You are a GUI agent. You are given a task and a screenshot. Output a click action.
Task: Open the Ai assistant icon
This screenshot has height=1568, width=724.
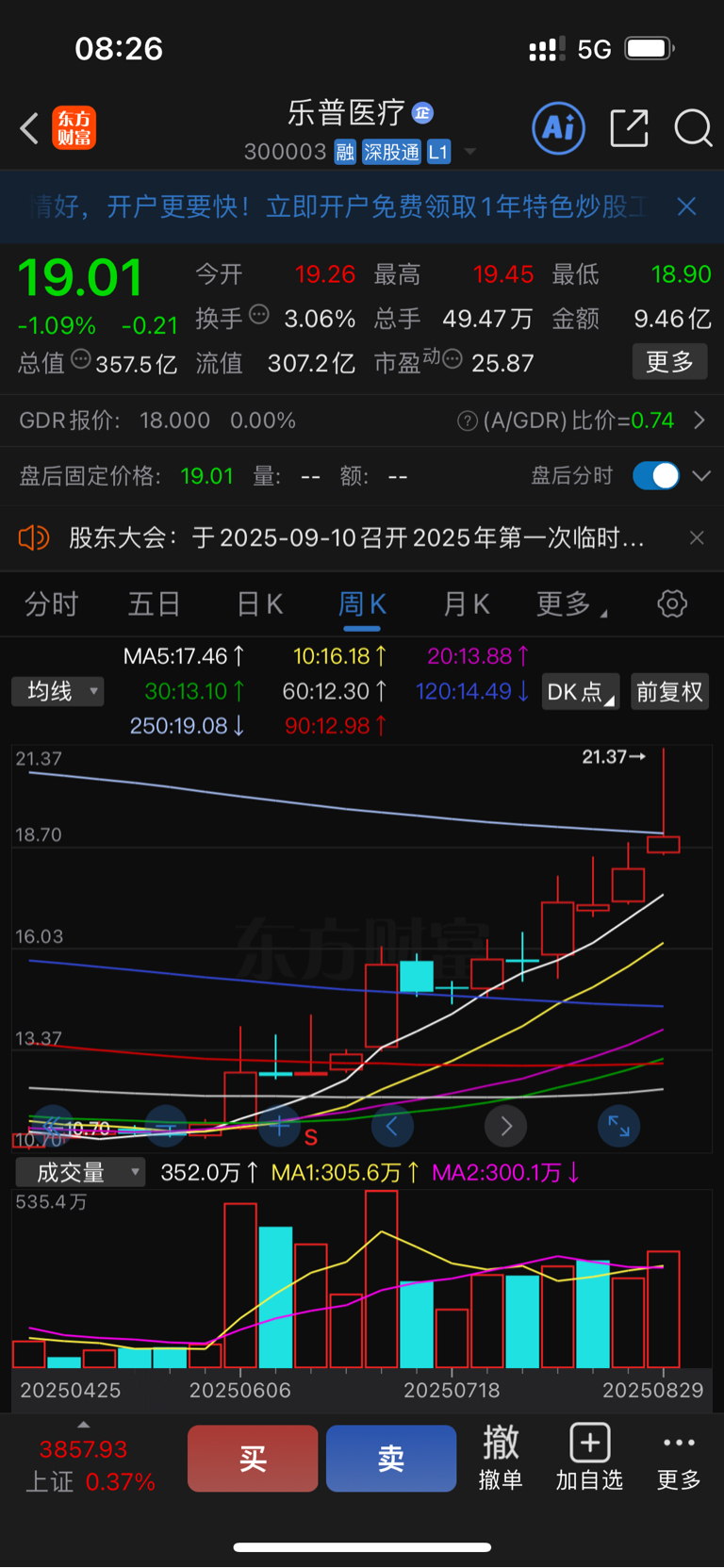tap(558, 128)
